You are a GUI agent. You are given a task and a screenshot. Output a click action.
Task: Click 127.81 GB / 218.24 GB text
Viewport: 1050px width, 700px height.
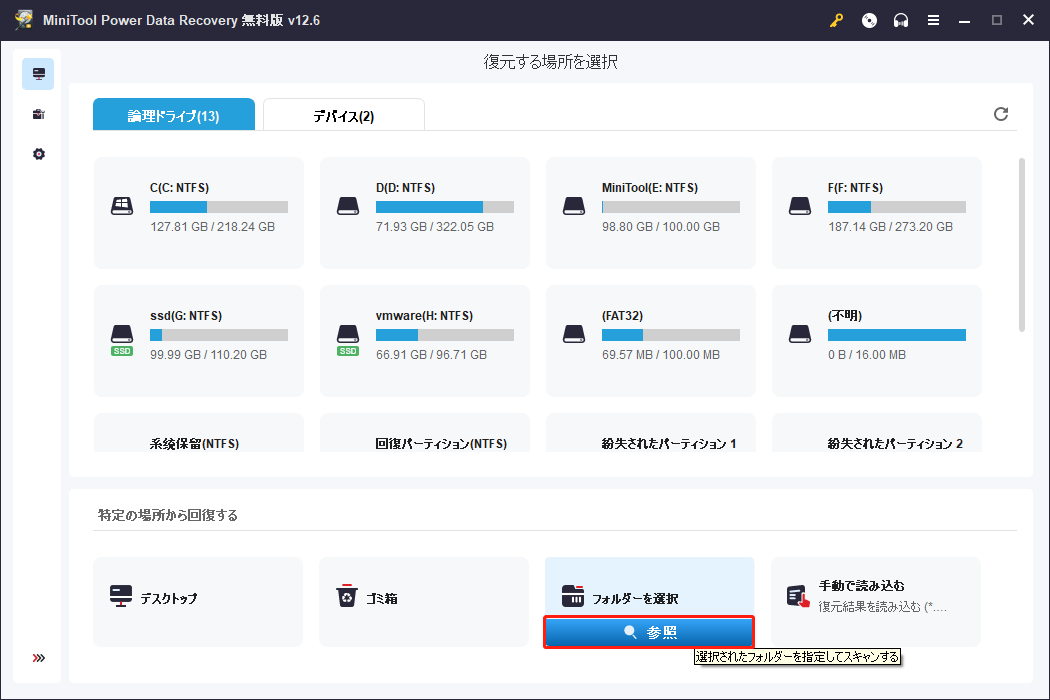point(212,226)
